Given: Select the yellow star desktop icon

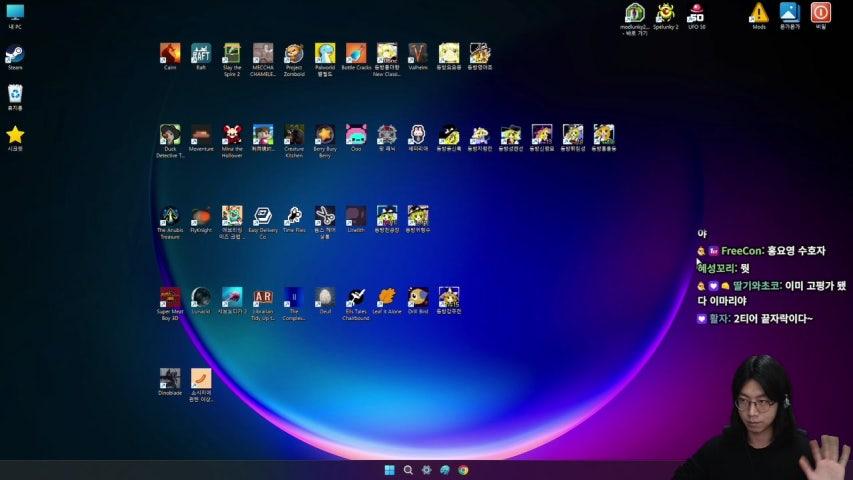Looking at the screenshot, I should tap(15, 136).
